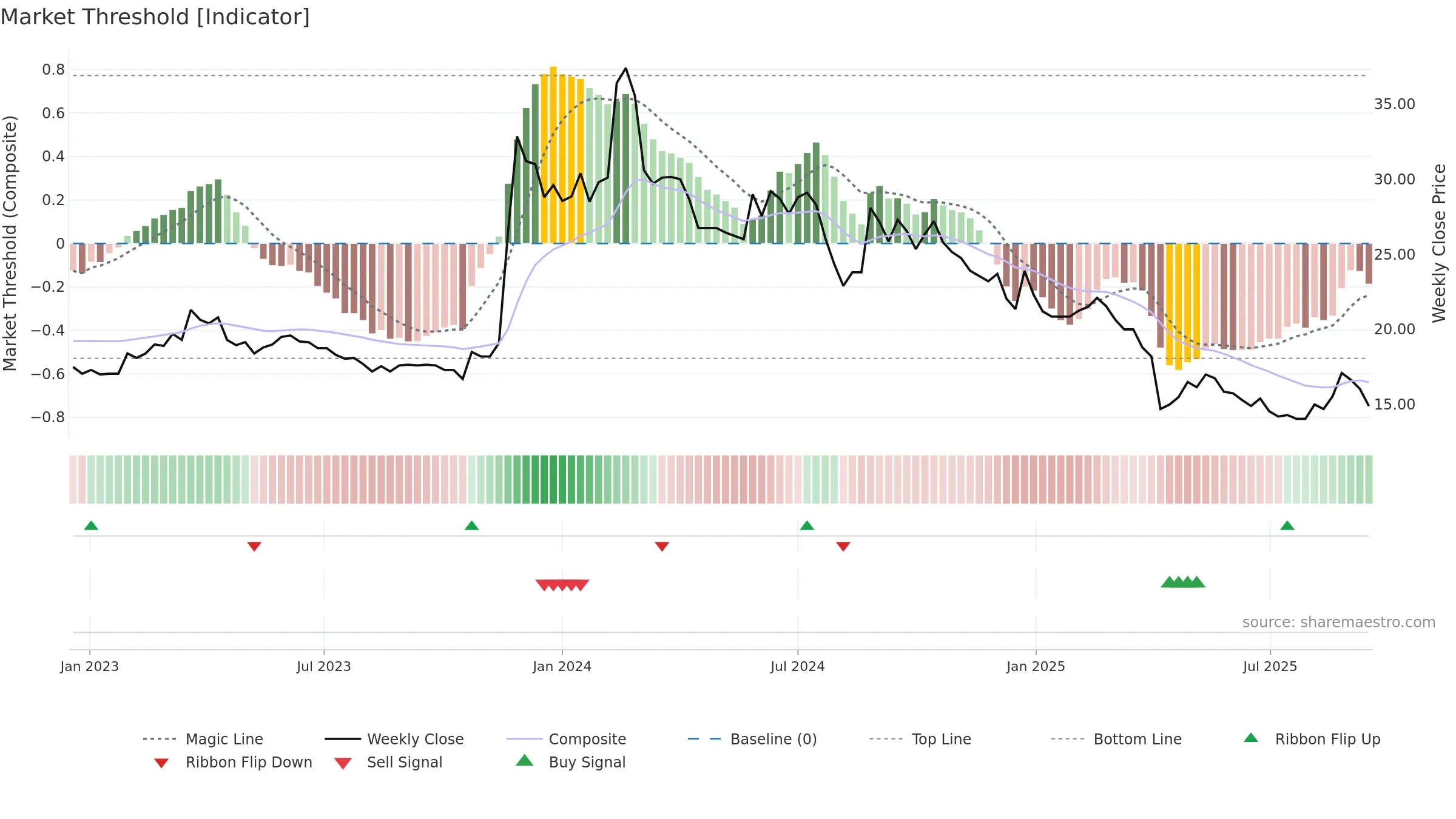1456x819 pixels.
Task: Select the Jul 2025 ribbon flip up marker
Action: [1287, 525]
